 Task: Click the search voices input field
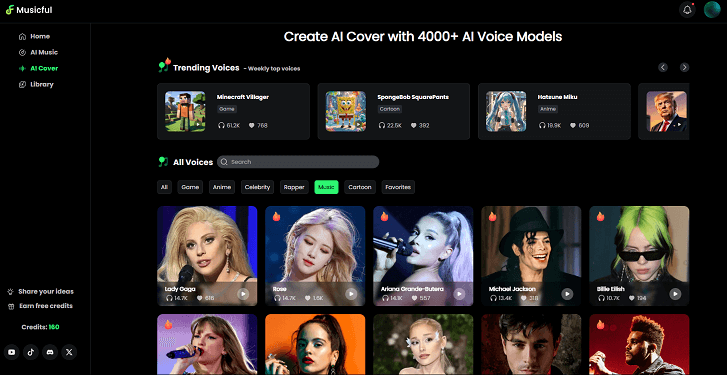[298, 162]
